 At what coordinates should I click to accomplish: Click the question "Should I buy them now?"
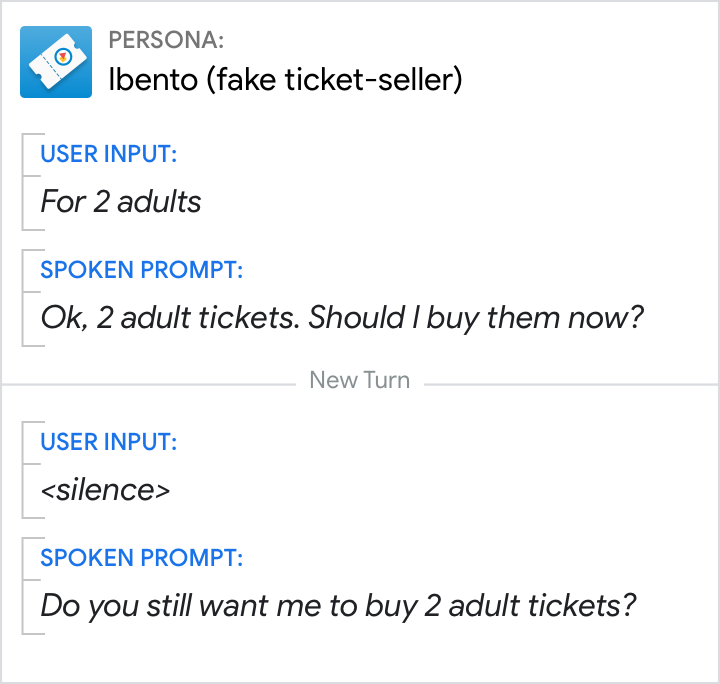click(476, 318)
